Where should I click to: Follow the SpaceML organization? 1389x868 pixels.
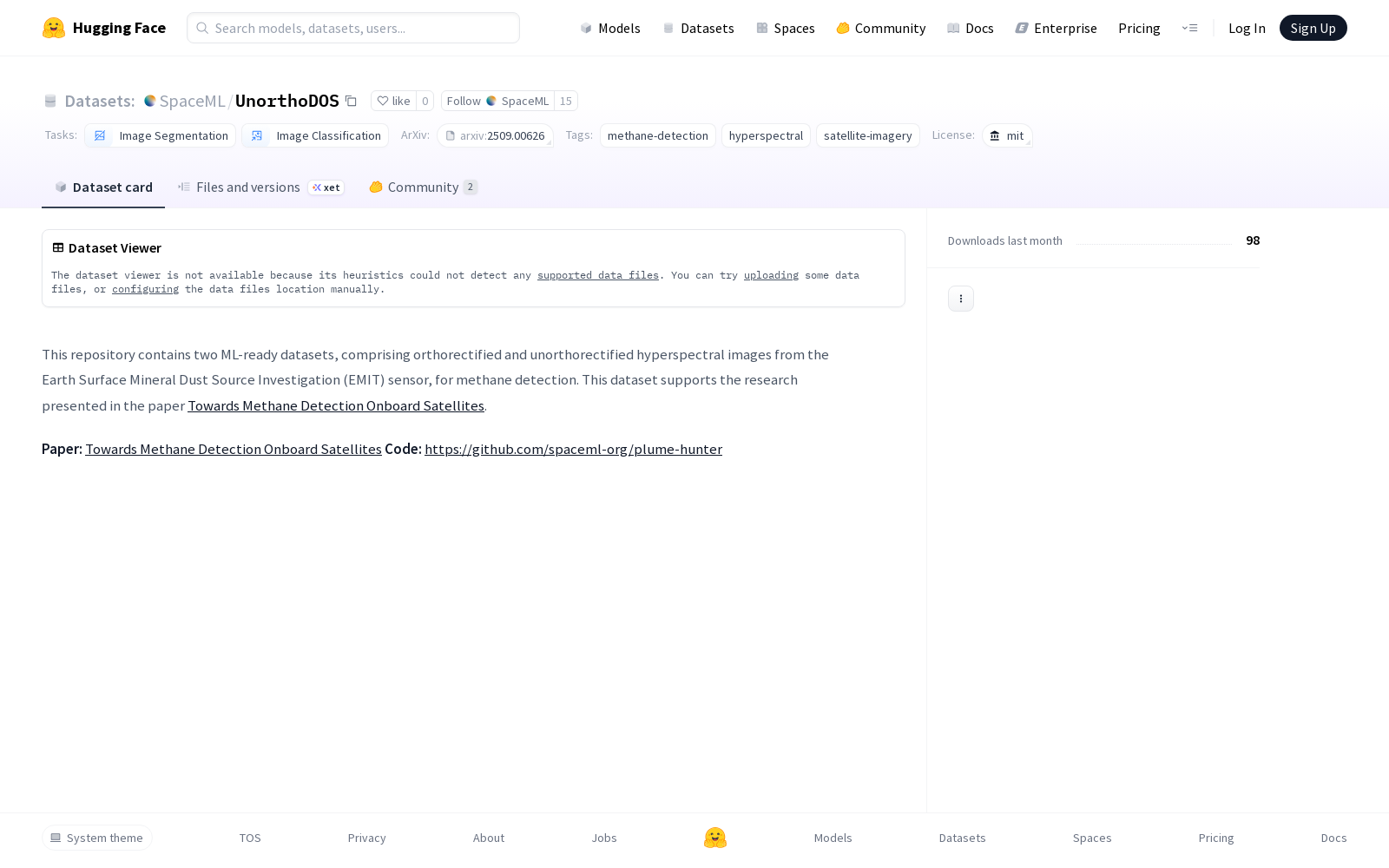[x=497, y=101]
